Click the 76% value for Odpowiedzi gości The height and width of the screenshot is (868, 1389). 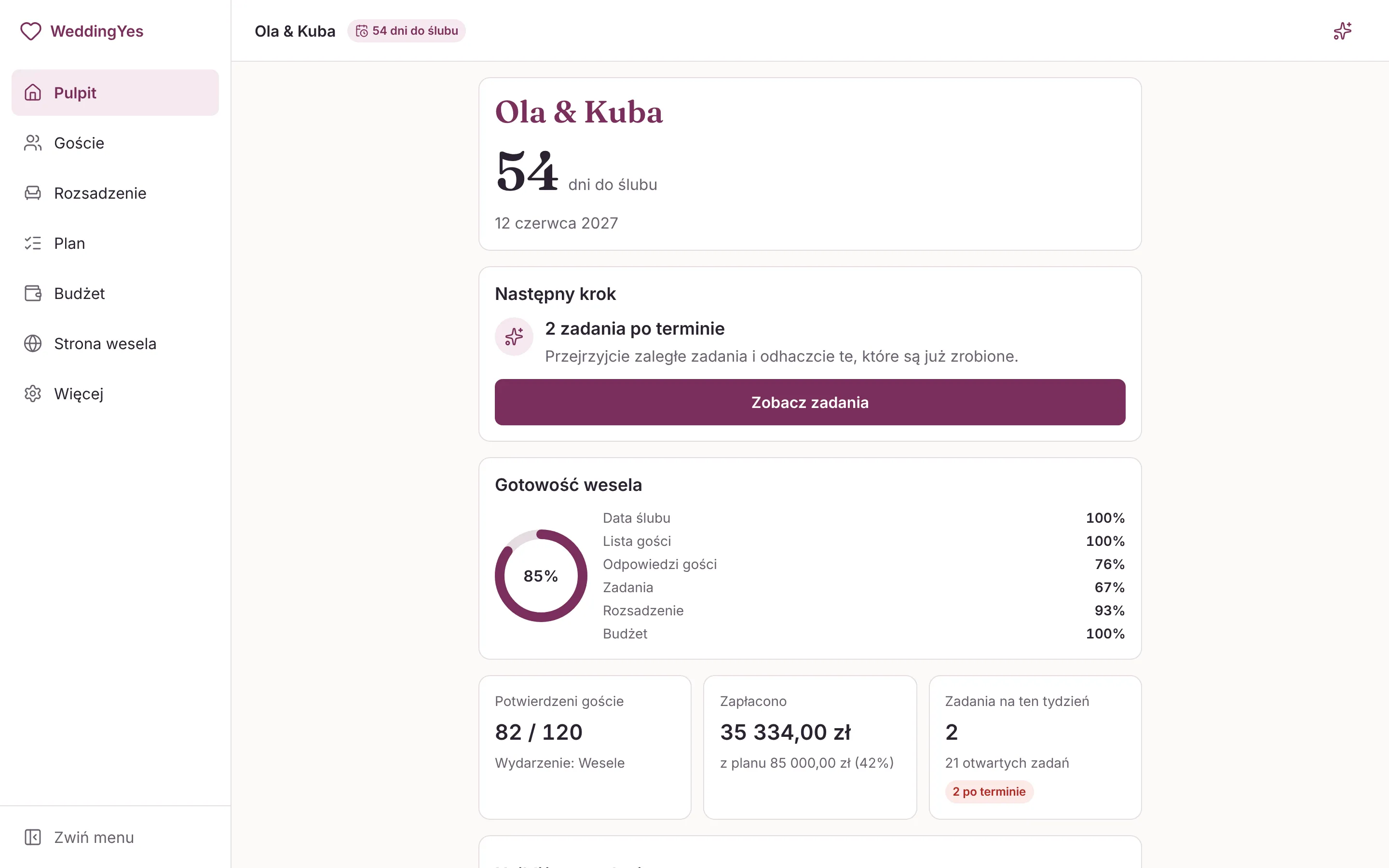click(x=1109, y=564)
